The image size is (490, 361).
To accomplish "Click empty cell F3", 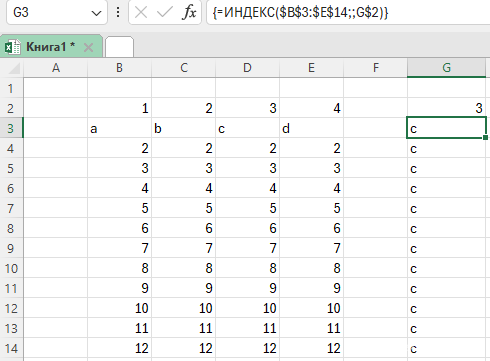I will (x=376, y=128).
